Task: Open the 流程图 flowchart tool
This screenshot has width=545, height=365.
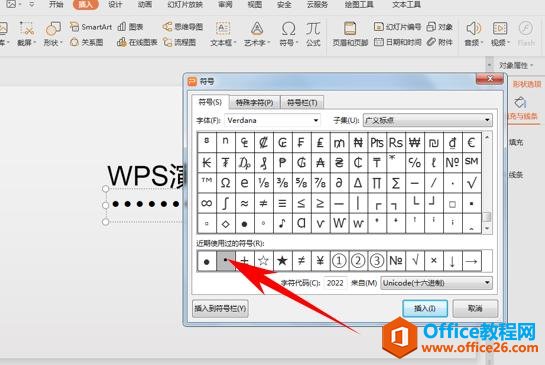Action: (x=179, y=42)
